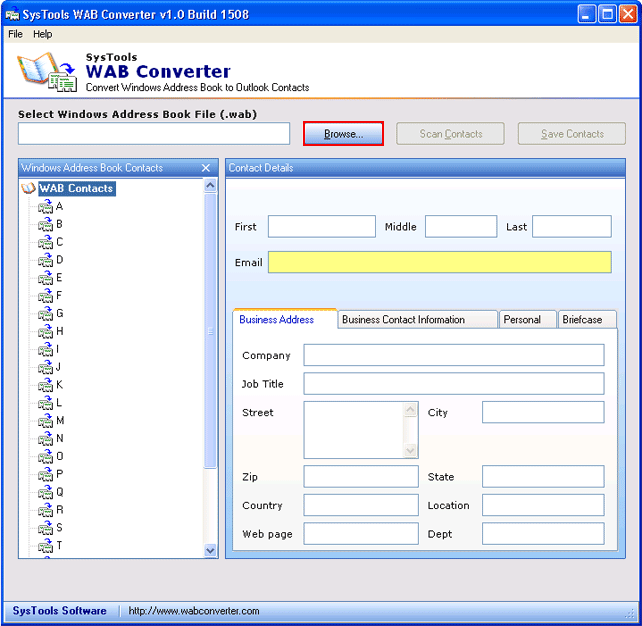Click the contacts tree vertical scrollbar thumb
Image resolution: width=642 pixels, height=626 pixels.
[x=210, y=331]
